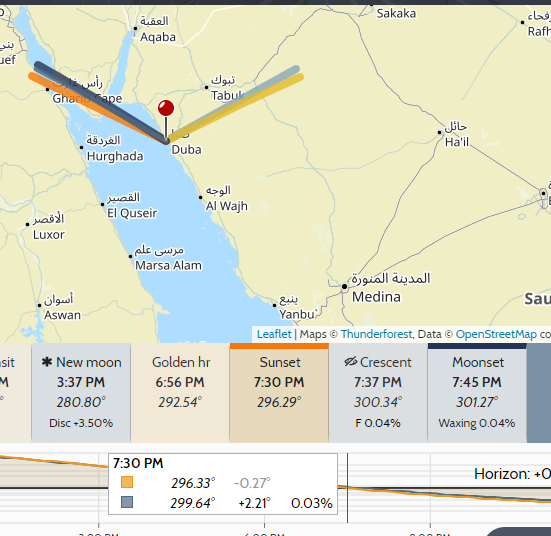This screenshot has height=536, width=551.
Task: Click the 7:30 PM tooltip heading
Action: click(138, 463)
